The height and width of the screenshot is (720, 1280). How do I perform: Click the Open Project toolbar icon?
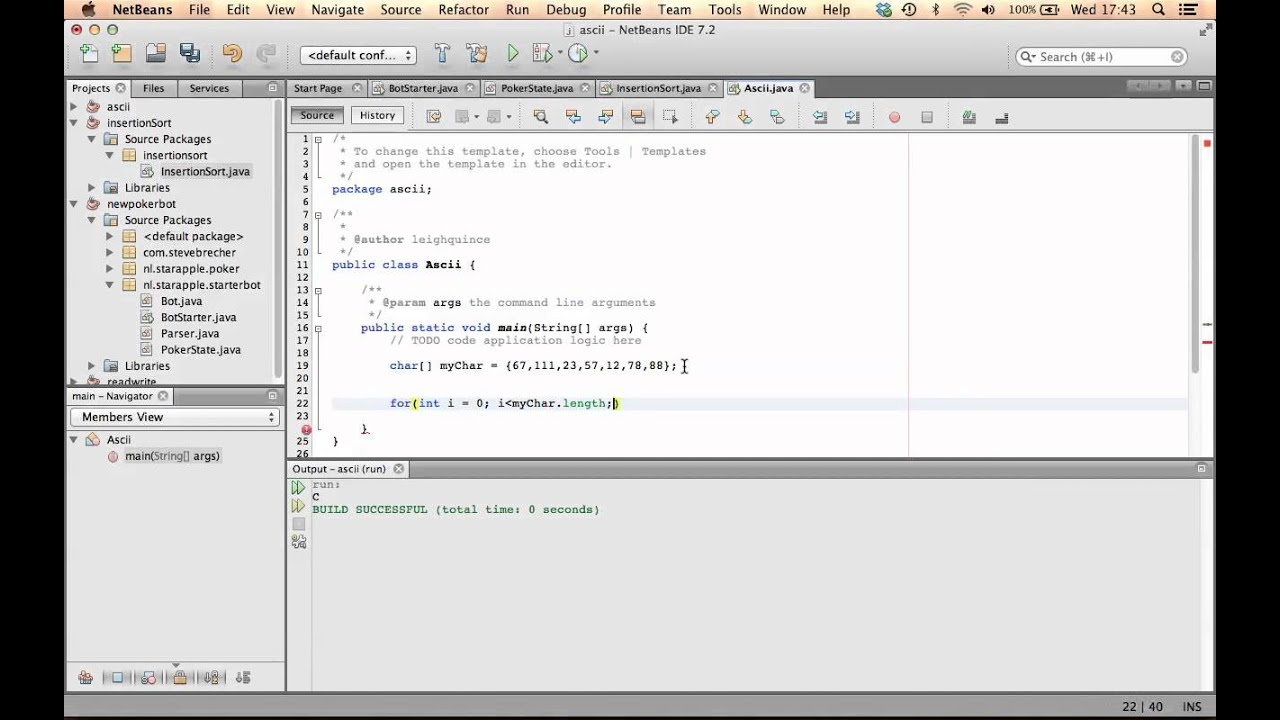[x=156, y=53]
